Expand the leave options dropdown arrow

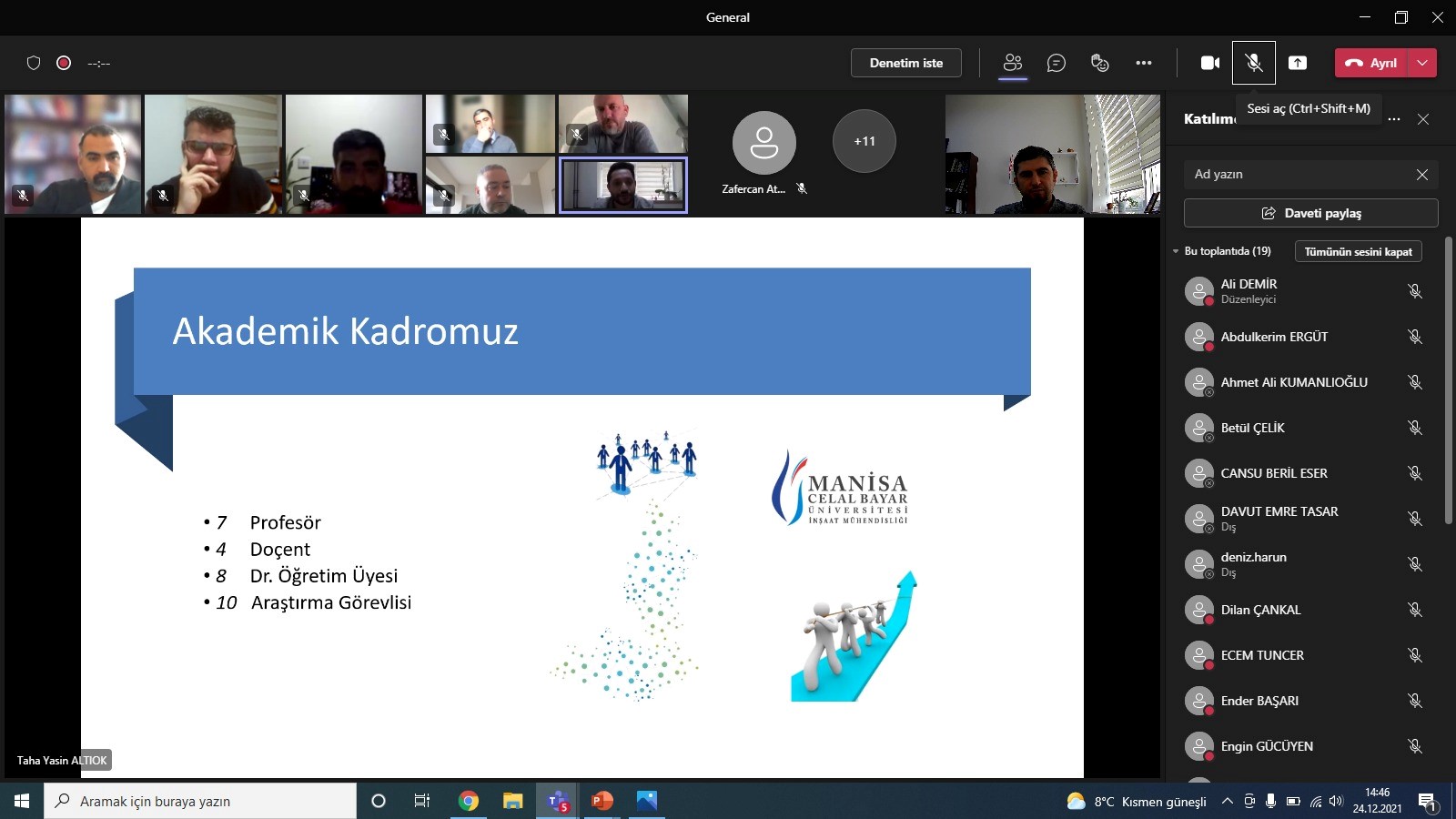coord(1422,63)
